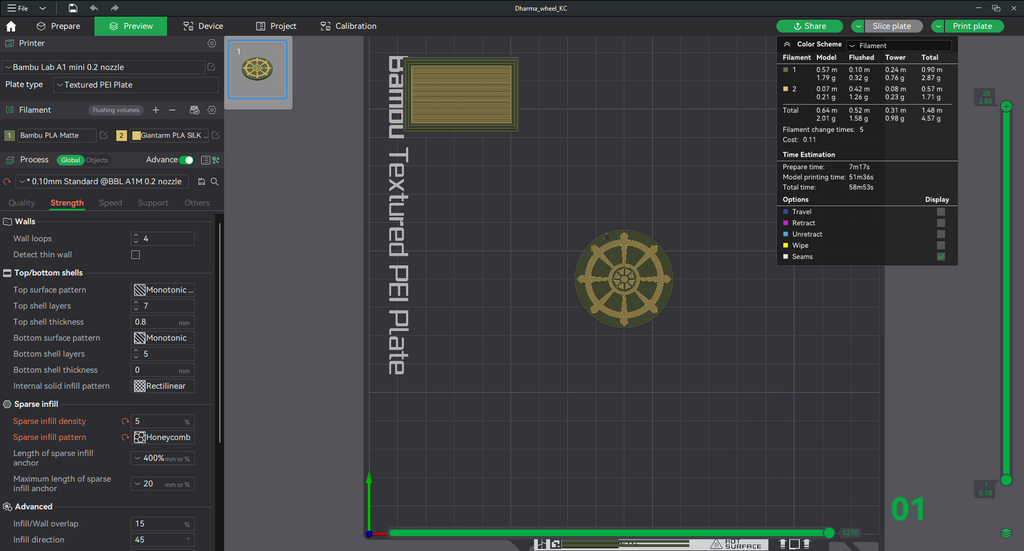This screenshot has height=551, width=1024.
Task: Click the save file icon
Action: (x=72, y=8)
